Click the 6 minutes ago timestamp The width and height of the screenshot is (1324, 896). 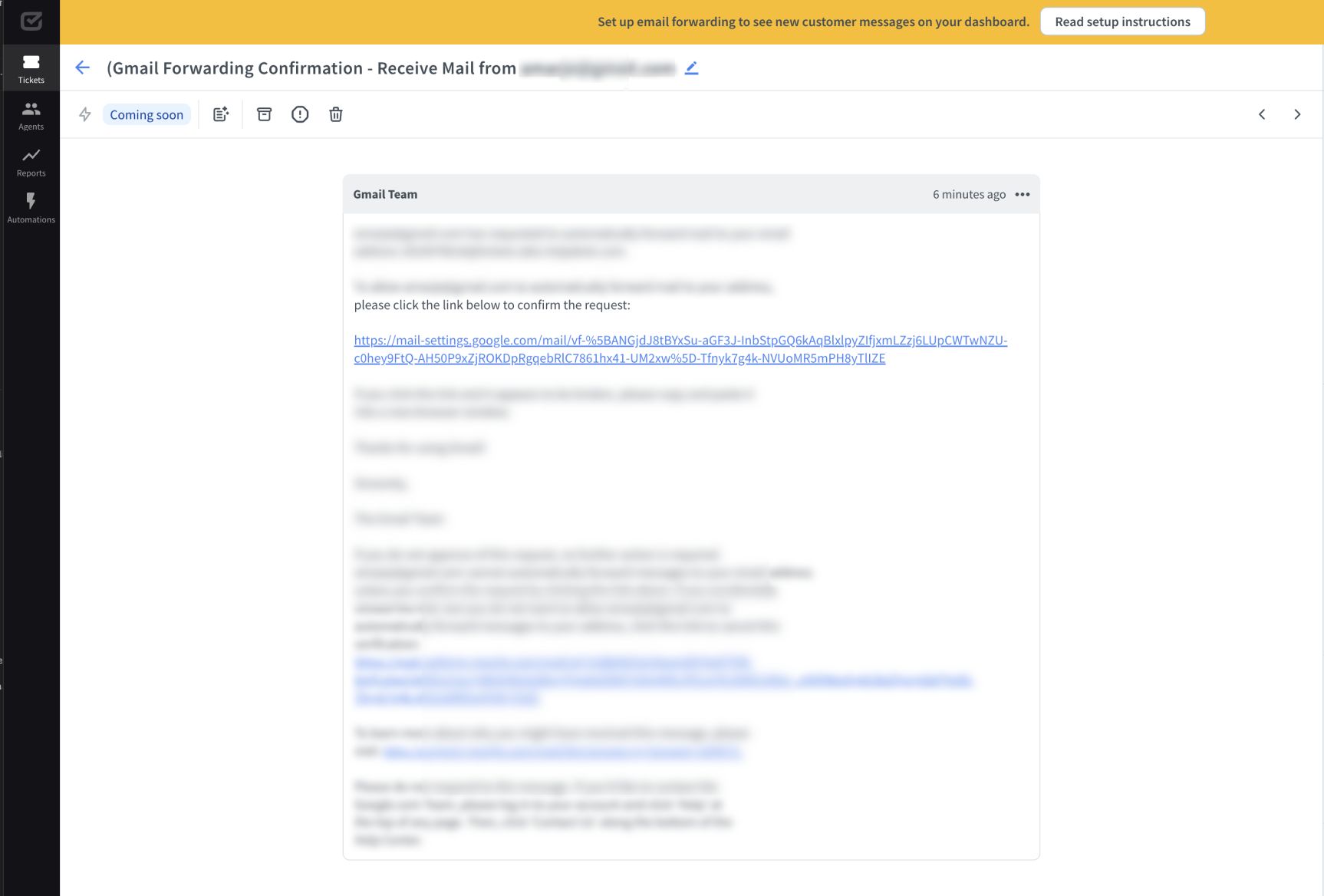[x=969, y=194]
